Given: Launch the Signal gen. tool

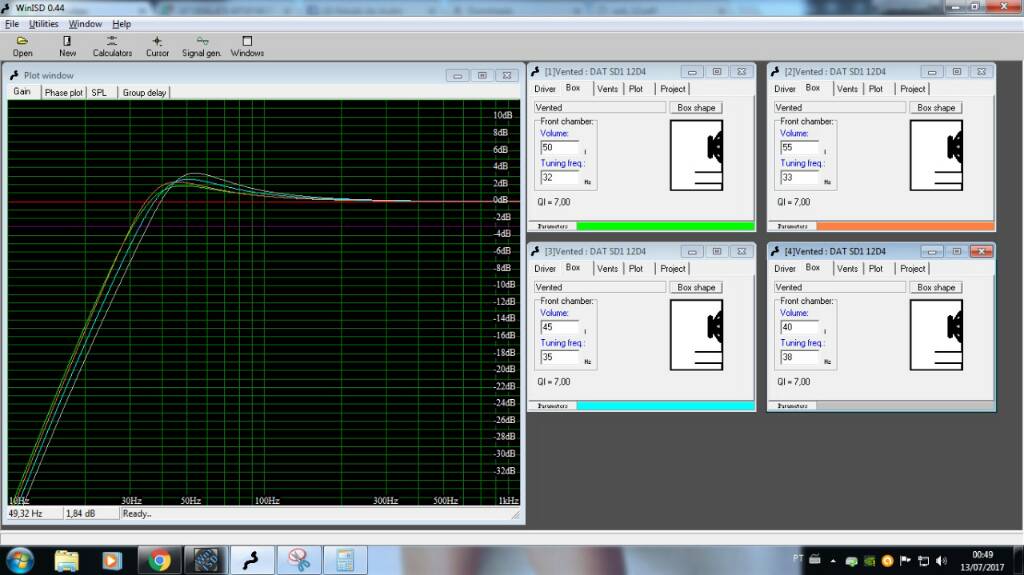Looking at the screenshot, I should (202, 46).
